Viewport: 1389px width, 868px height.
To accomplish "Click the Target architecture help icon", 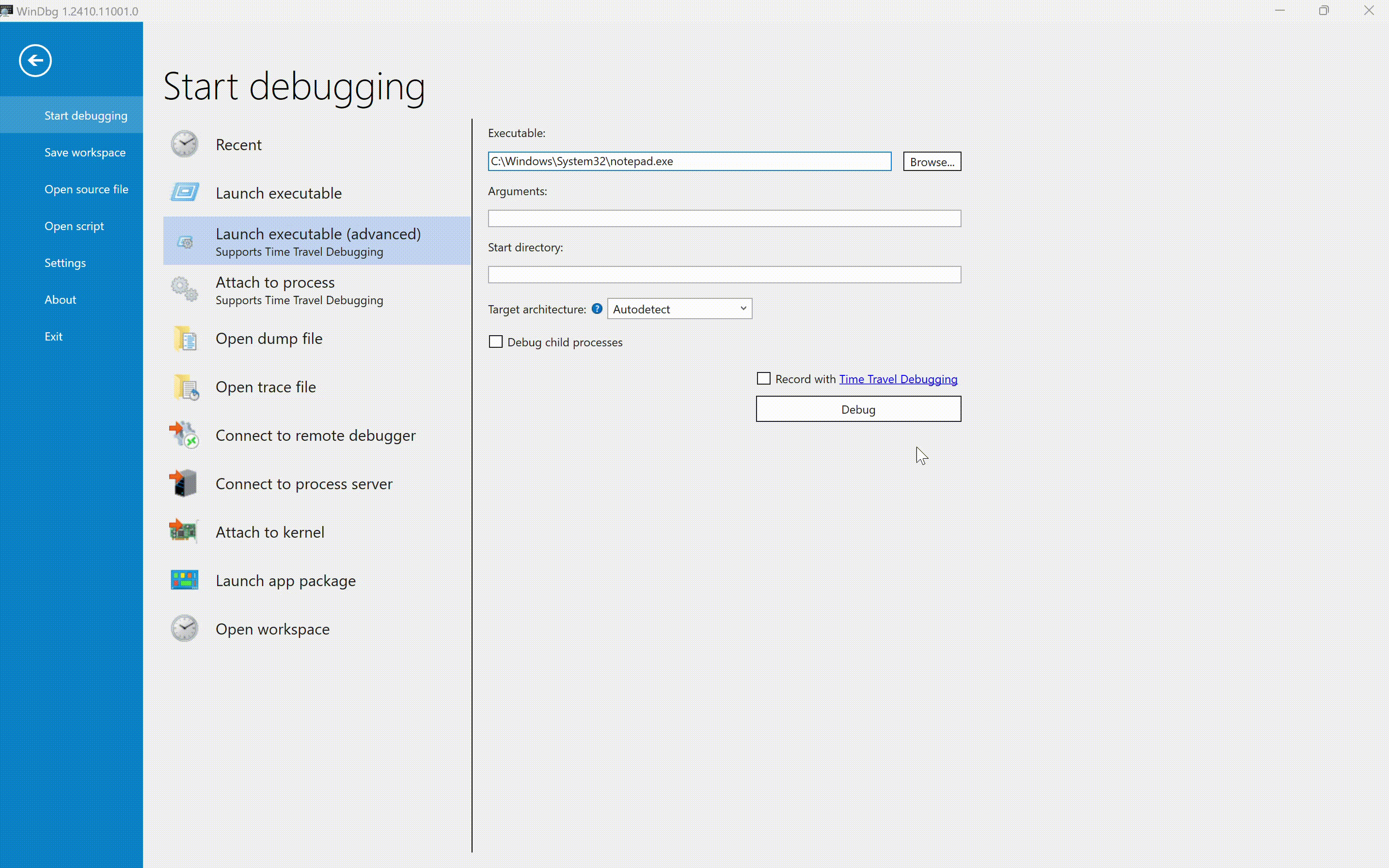I will [597, 309].
